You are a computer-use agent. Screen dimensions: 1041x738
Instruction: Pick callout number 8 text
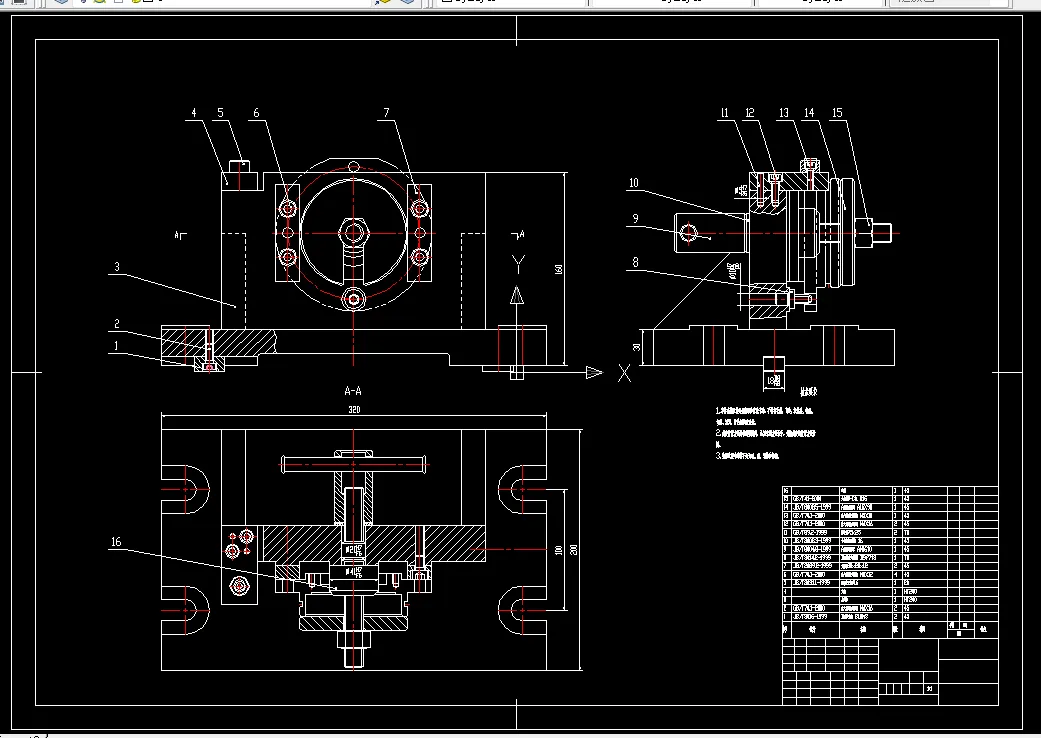point(635,263)
